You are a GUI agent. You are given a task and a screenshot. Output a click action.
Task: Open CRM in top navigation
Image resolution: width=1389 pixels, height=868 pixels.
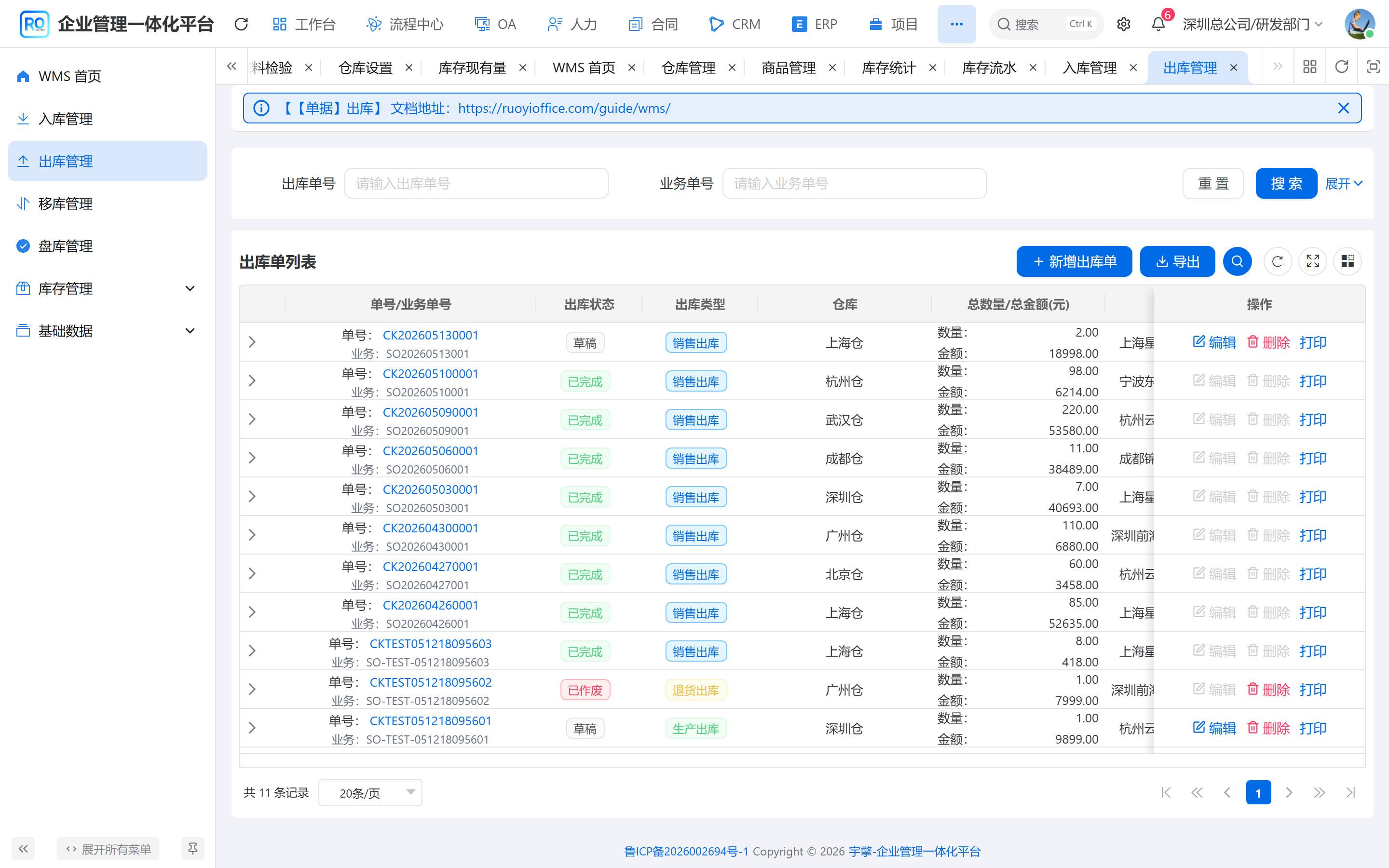pyautogui.click(x=735, y=24)
